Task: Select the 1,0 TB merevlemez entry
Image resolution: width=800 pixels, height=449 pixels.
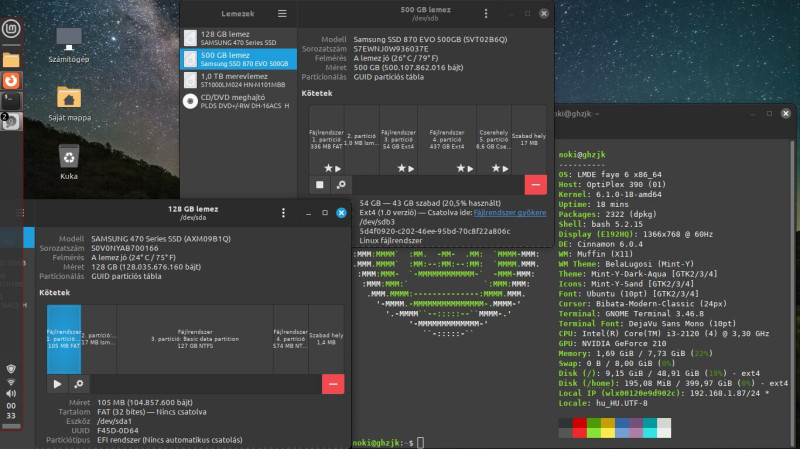Action: tap(238, 80)
